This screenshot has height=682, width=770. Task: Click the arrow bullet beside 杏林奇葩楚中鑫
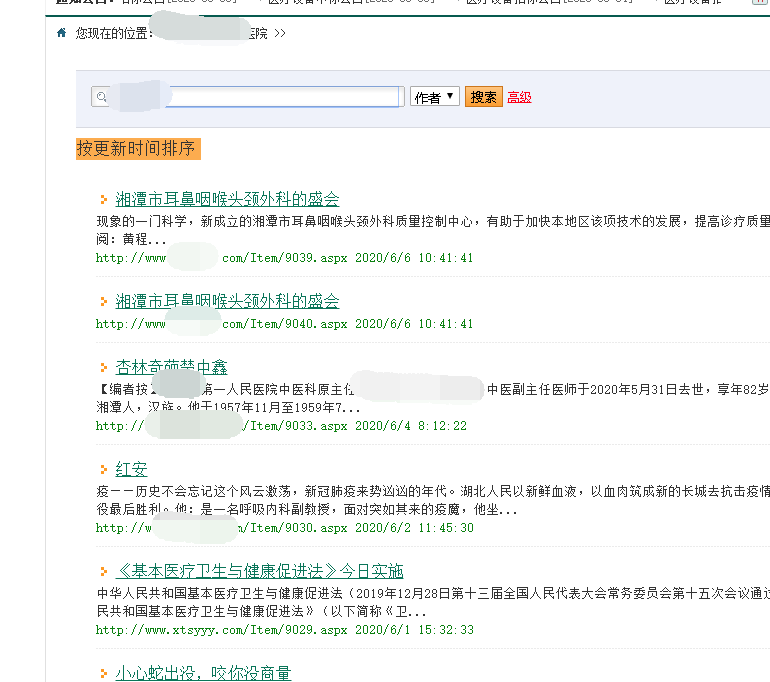coord(103,368)
